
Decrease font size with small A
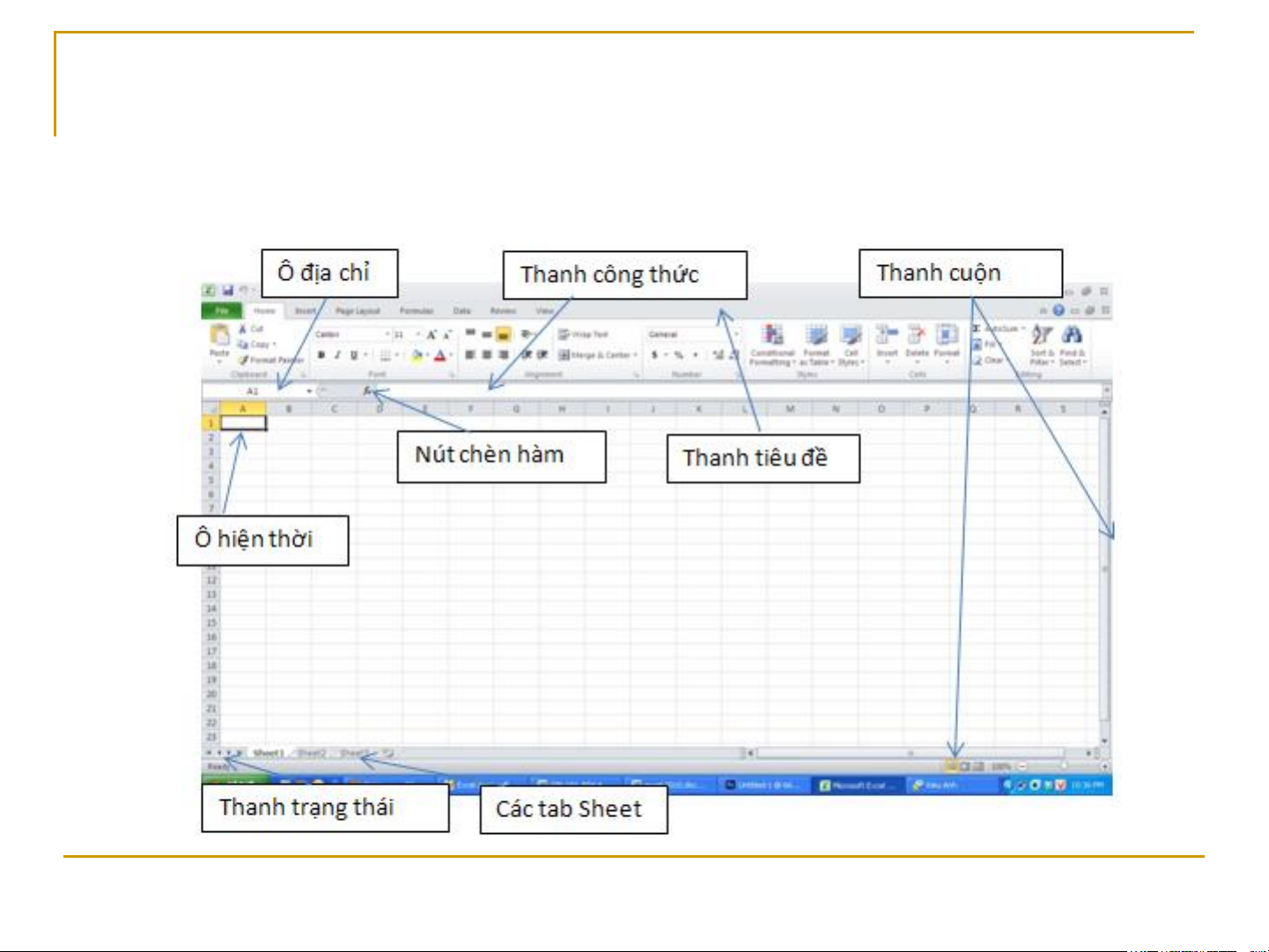coord(446,335)
